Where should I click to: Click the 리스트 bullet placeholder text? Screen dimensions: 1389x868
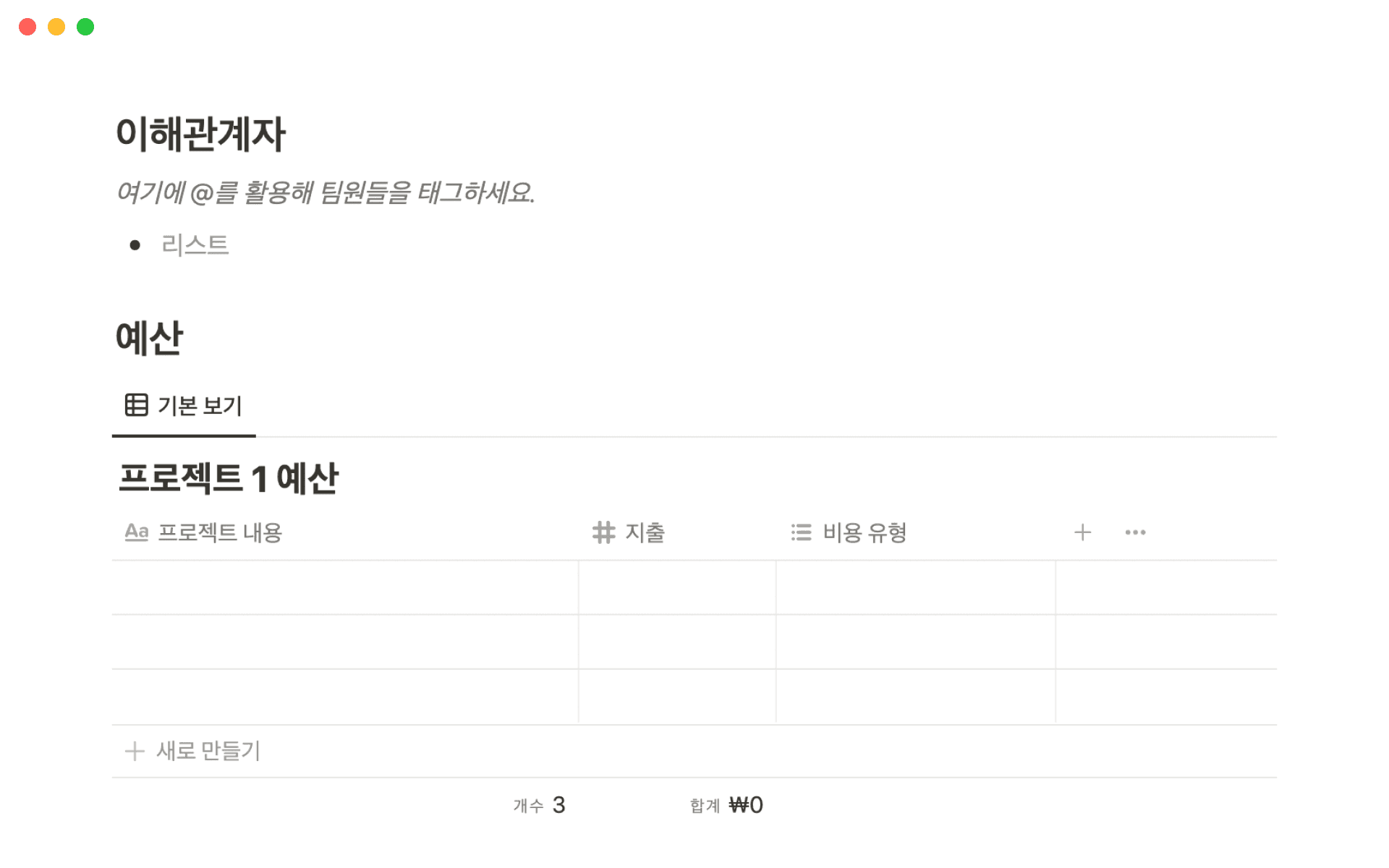click(x=195, y=245)
